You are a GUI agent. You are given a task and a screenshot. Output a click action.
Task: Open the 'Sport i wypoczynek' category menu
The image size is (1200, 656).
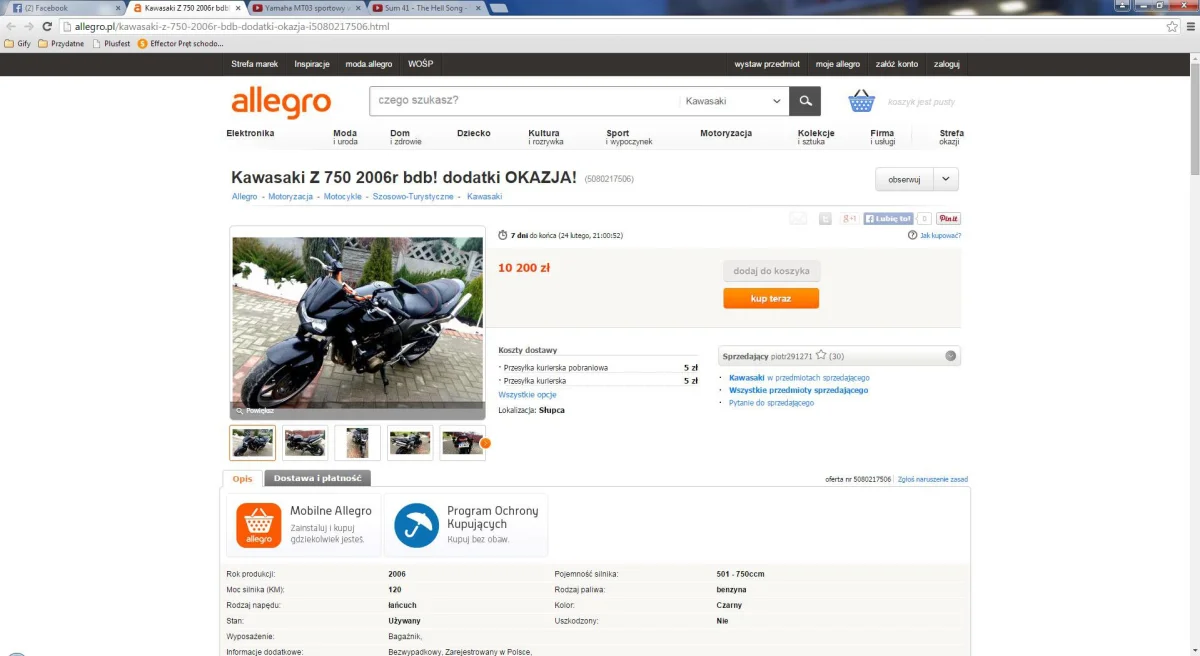[x=629, y=137]
